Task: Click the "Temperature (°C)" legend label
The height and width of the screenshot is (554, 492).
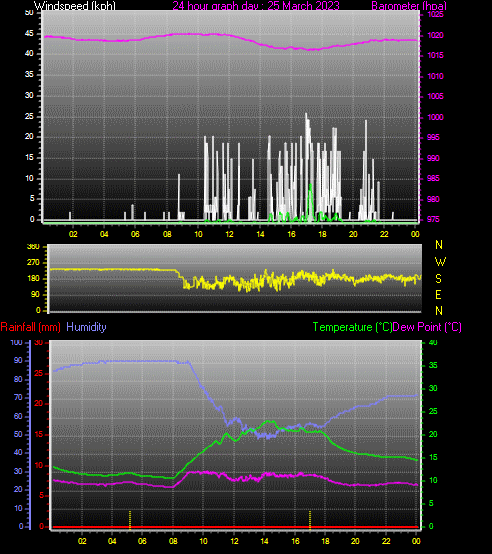Action: [352, 327]
